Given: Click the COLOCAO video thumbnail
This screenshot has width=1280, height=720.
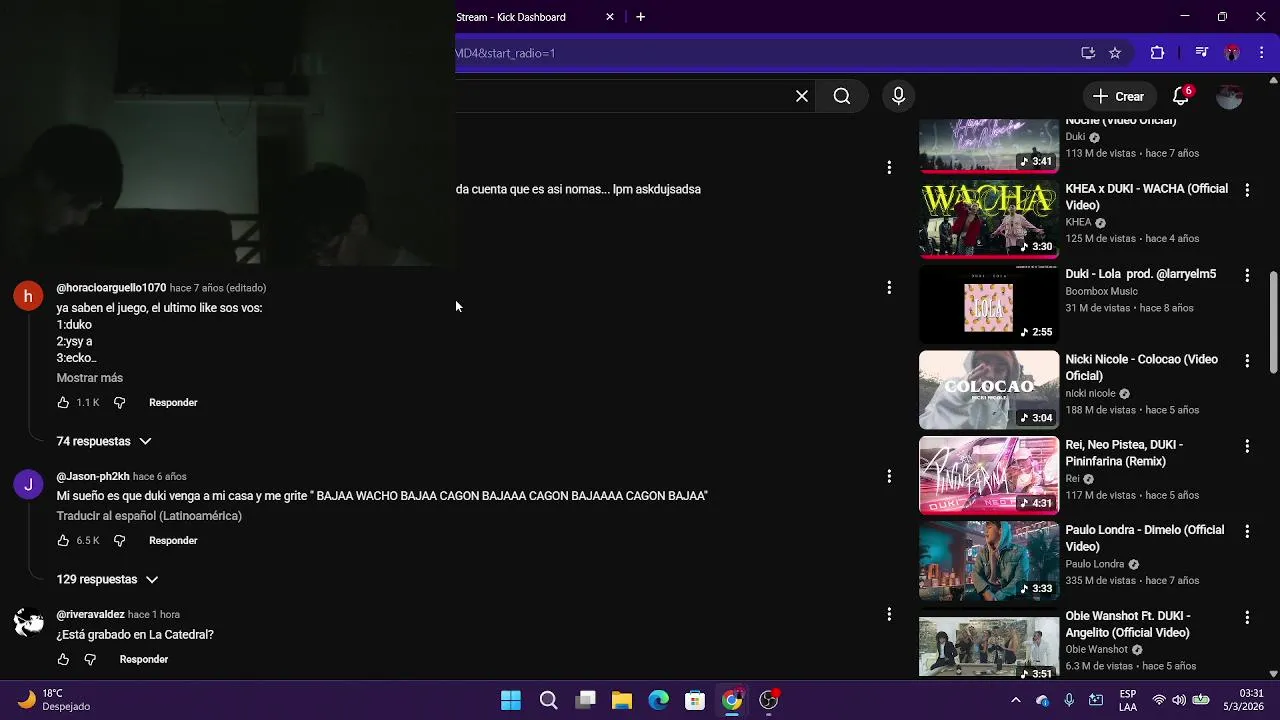Looking at the screenshot, I should point(989,390).
